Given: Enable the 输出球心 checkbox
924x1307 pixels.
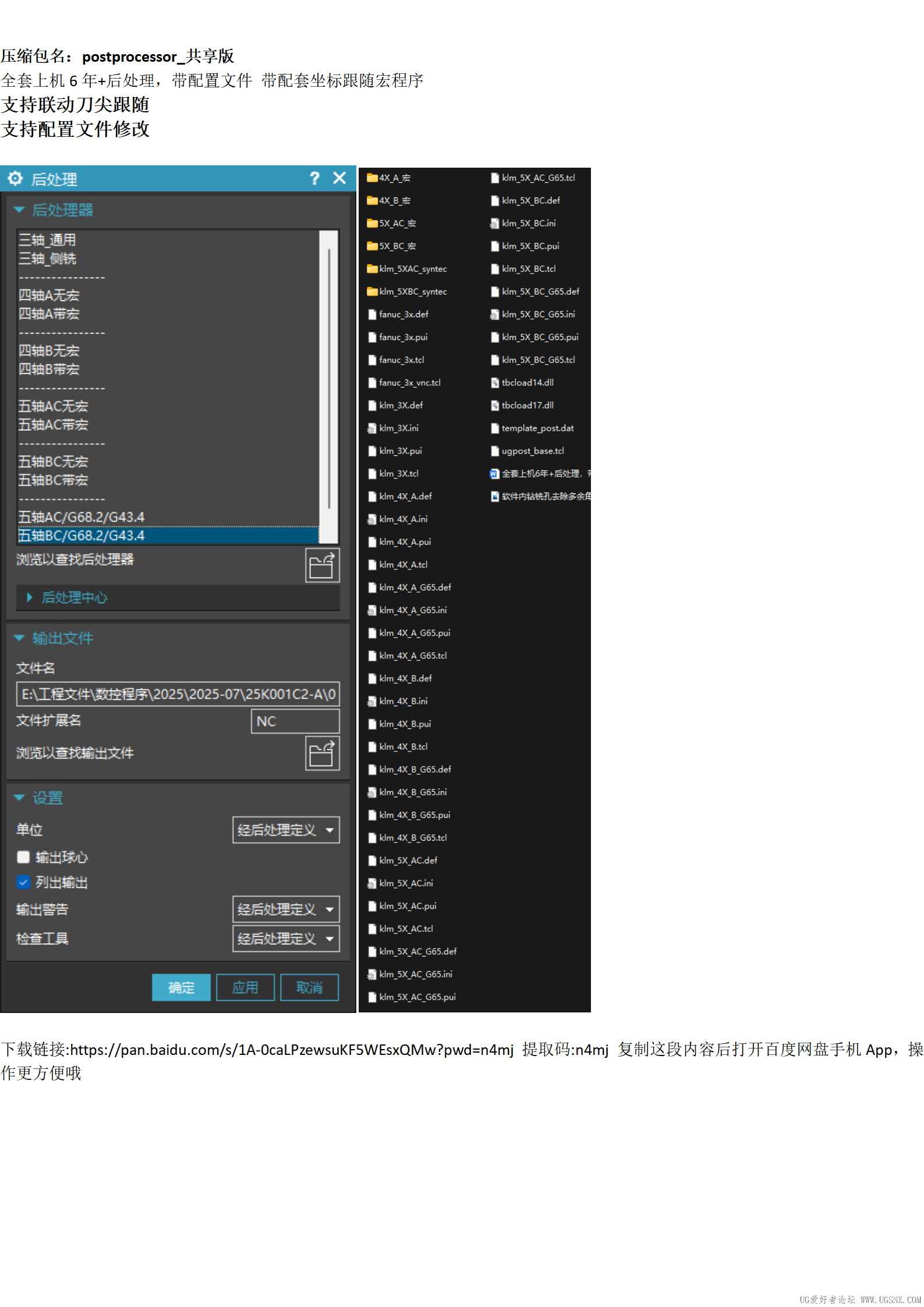Looking at the screenshot, I should [23, 857].
